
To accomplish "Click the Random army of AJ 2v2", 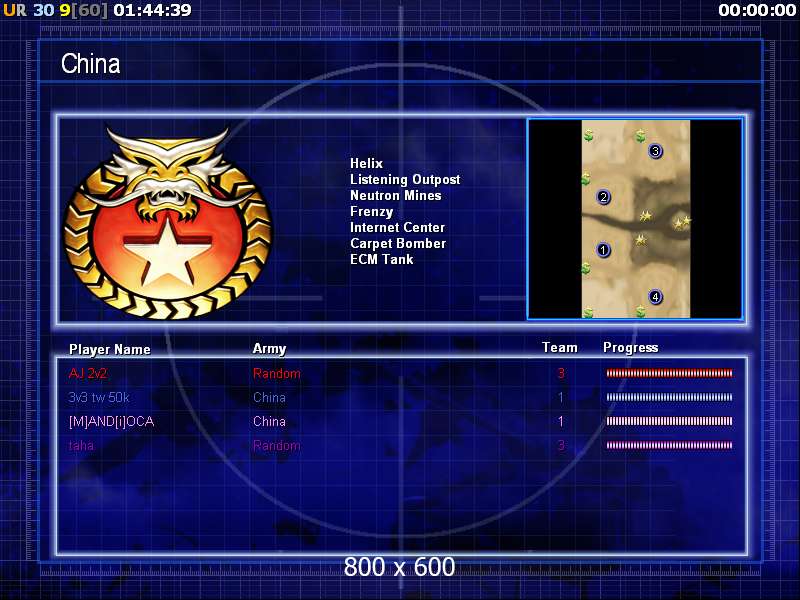I will pyautogui.click(x=277, y=373).
